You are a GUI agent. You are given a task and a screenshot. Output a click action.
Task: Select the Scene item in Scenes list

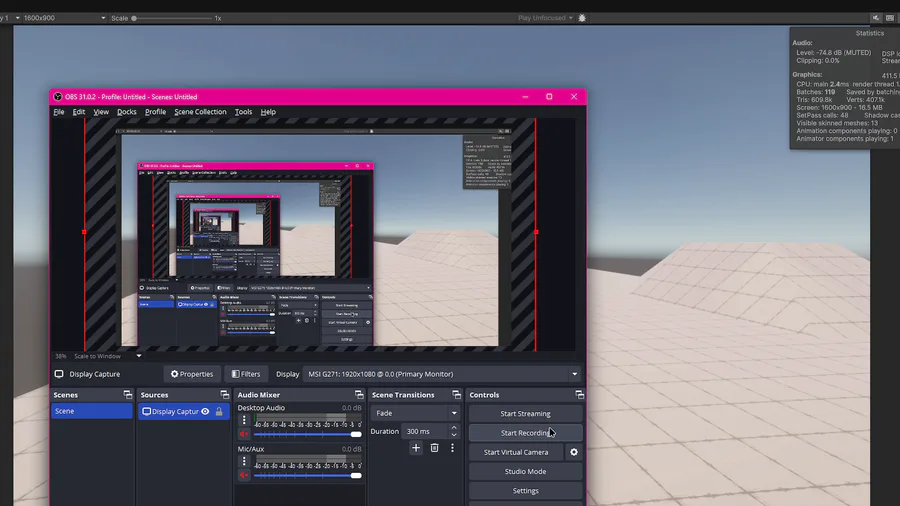coord(92,411)
